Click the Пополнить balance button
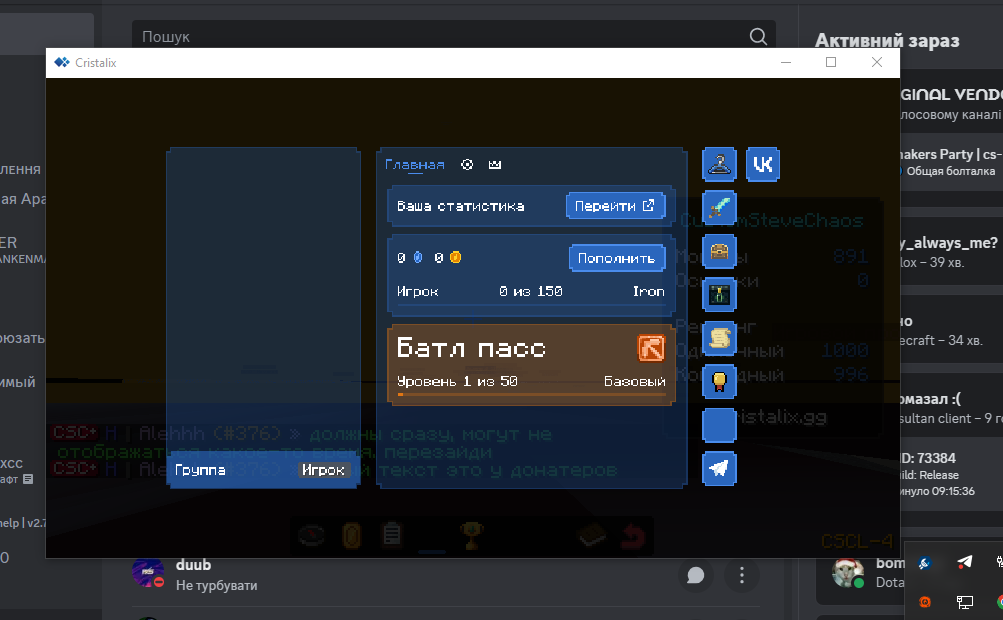 [617, 258]
